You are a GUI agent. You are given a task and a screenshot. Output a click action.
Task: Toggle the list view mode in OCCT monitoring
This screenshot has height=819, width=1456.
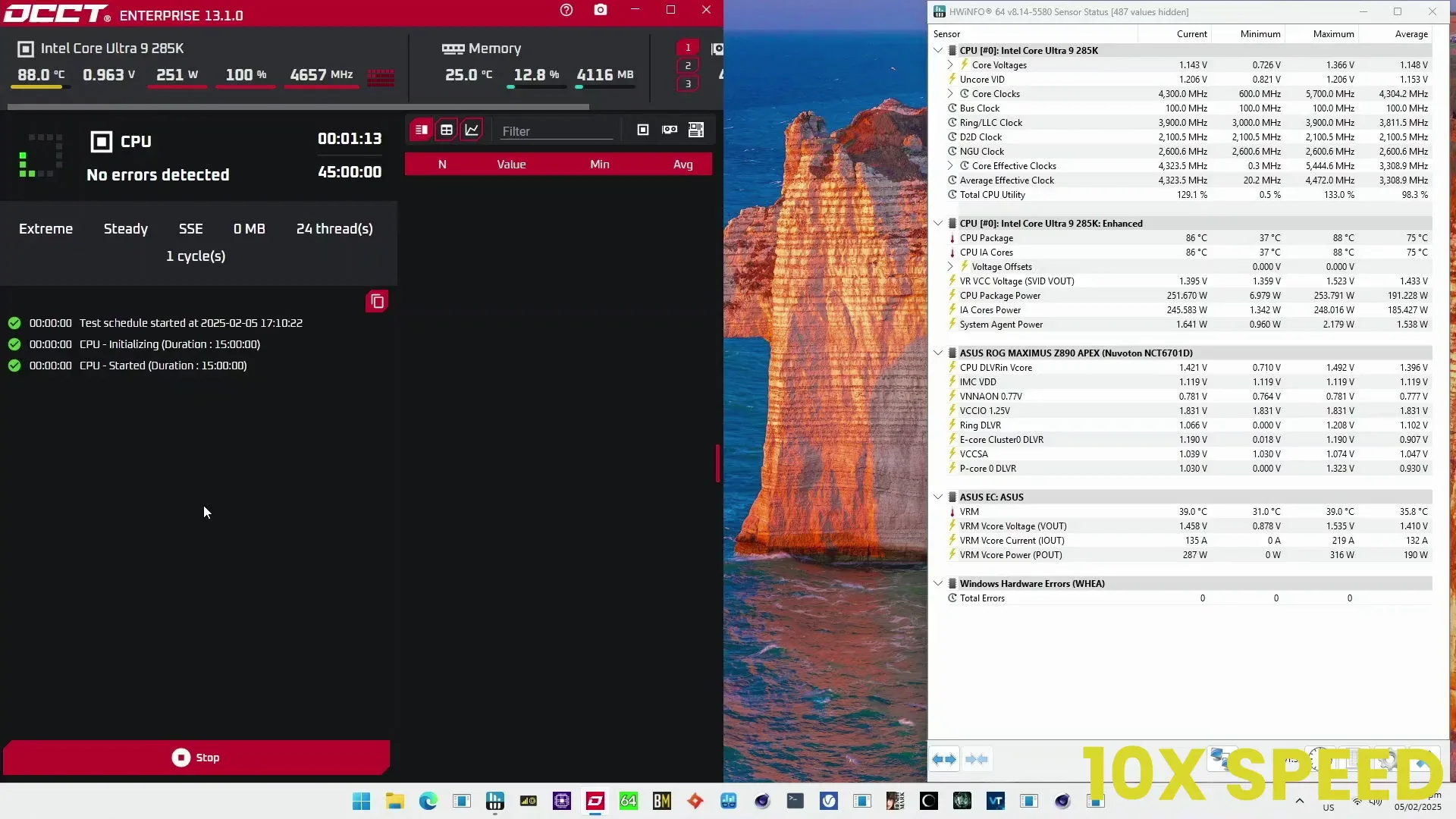pos(422,130)
